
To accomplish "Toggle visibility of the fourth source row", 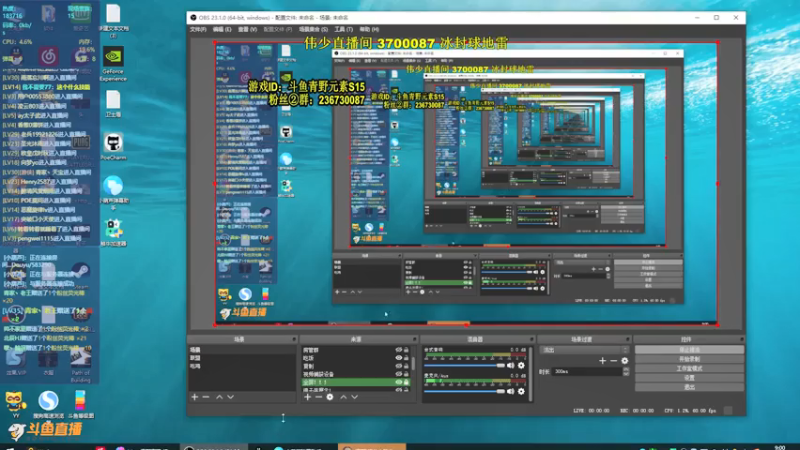I will coord(398,374).
